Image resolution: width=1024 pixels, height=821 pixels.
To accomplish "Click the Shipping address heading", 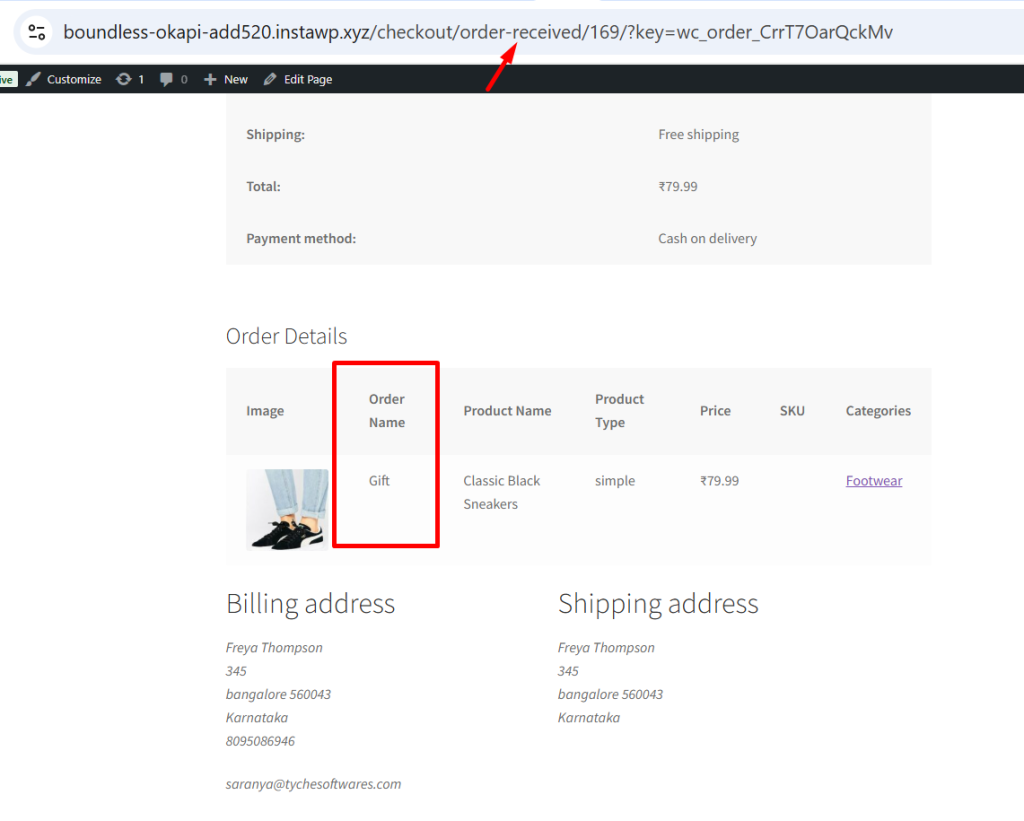I will point(658,604).
